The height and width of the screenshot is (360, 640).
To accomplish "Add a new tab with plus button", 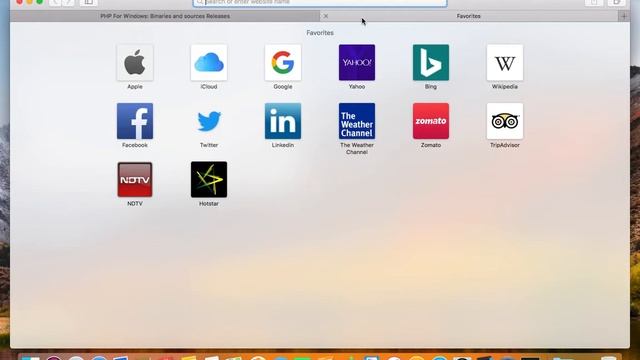I will [x=624, y=16].
